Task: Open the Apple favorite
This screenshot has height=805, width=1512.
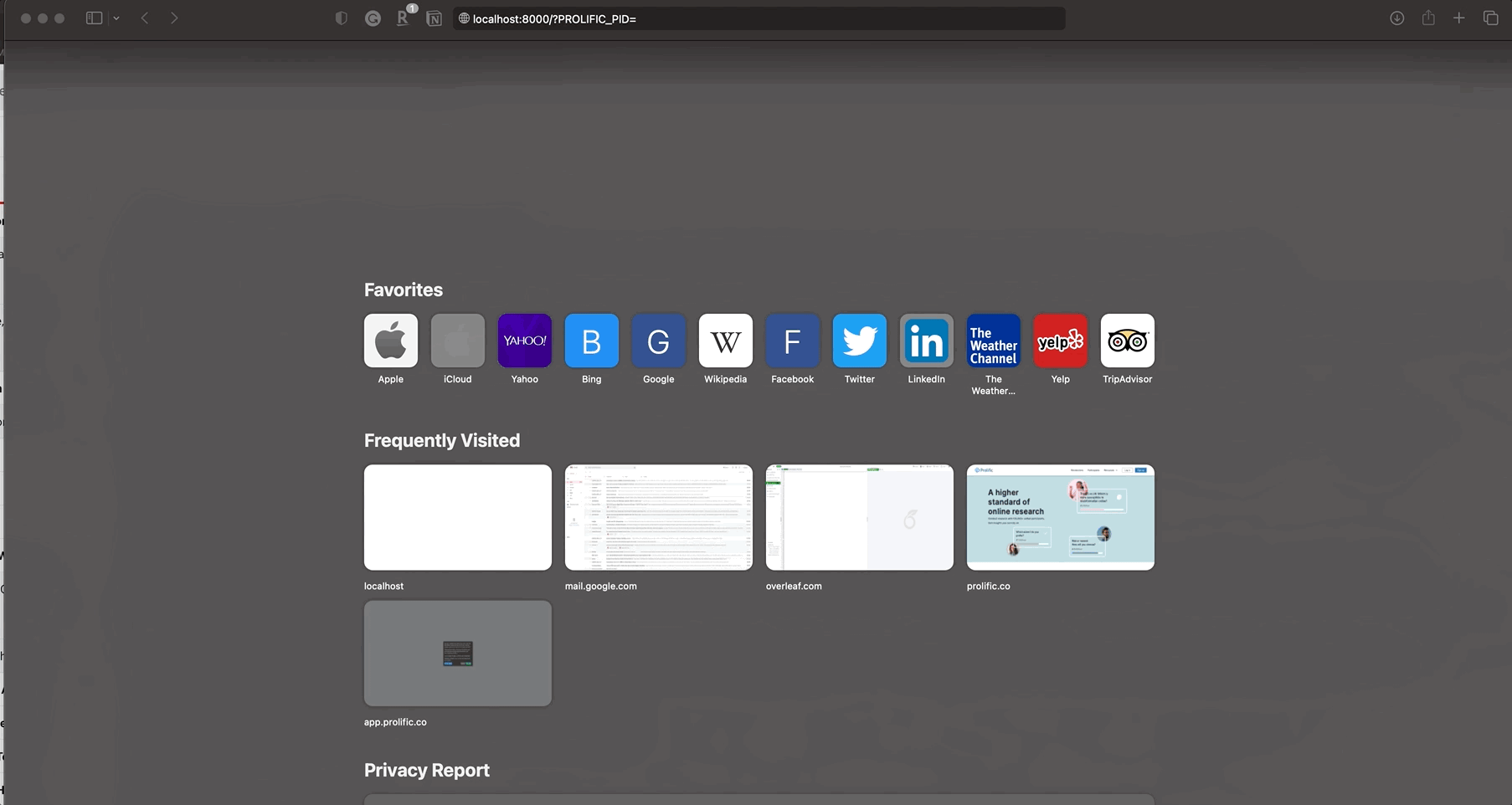Action: pos(391,341)
